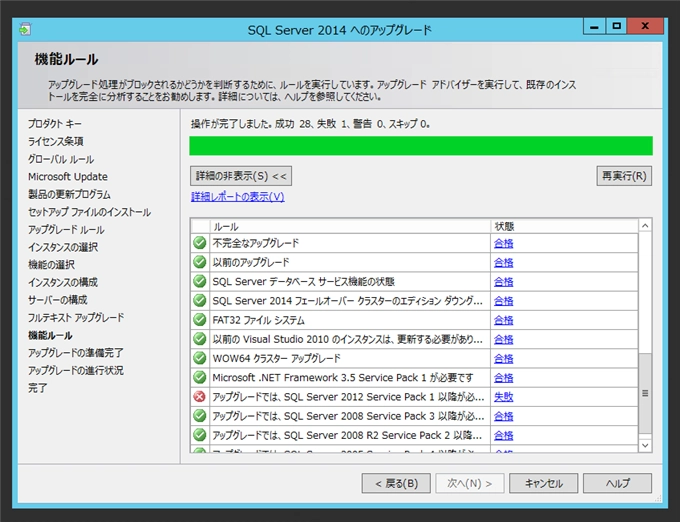Click the SQL Server 2012 Service Pack 1 rule text

click(x=348, y=397)
